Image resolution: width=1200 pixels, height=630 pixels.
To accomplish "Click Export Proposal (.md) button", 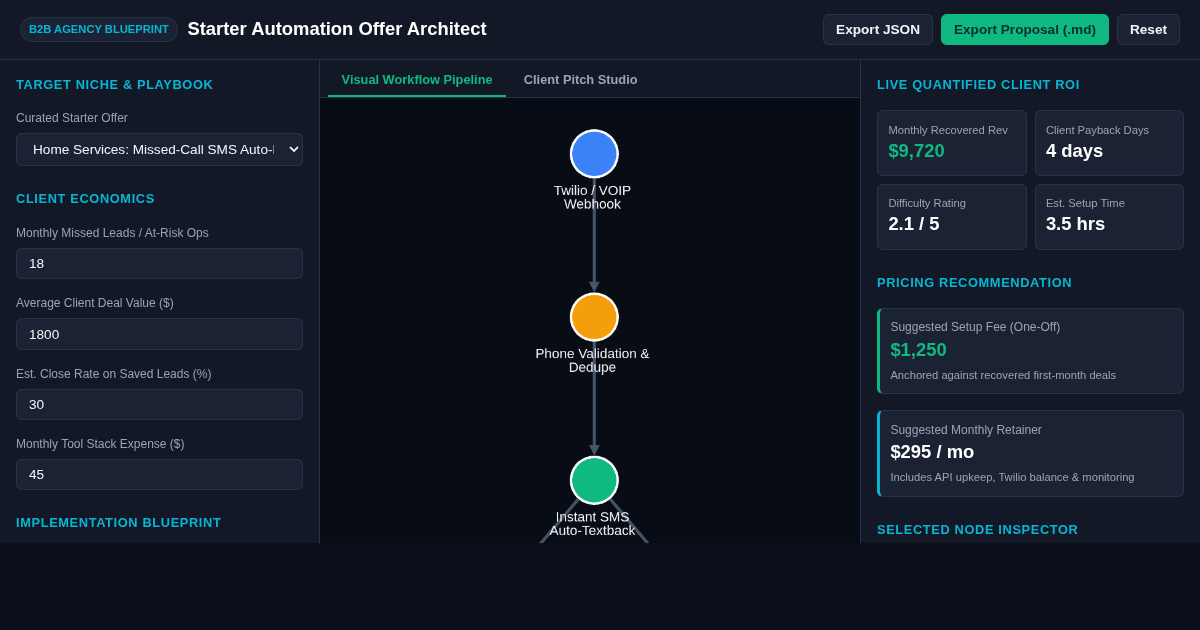I will (x=1025, y=29).
